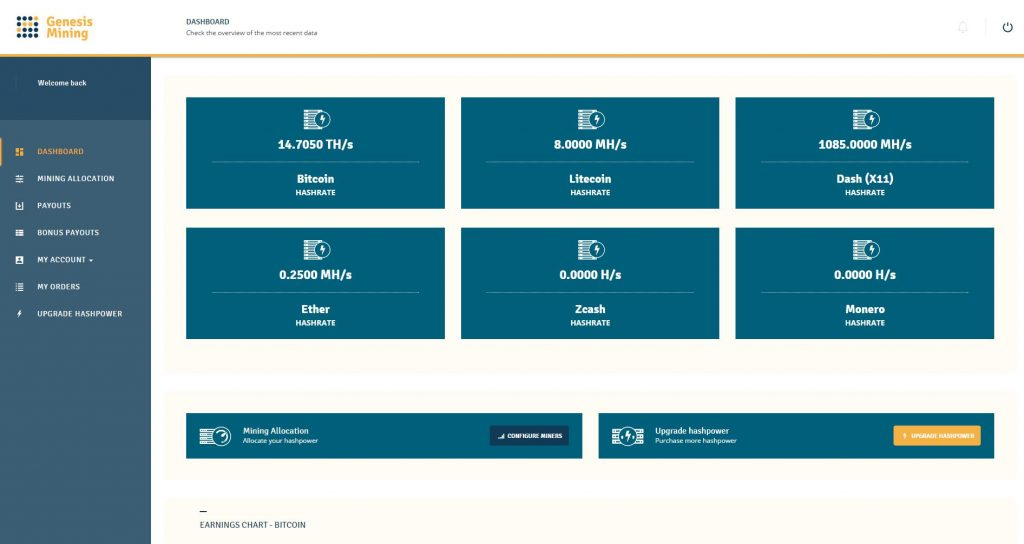Open Mining Allocation in the sidebar

tap(76, 178)
